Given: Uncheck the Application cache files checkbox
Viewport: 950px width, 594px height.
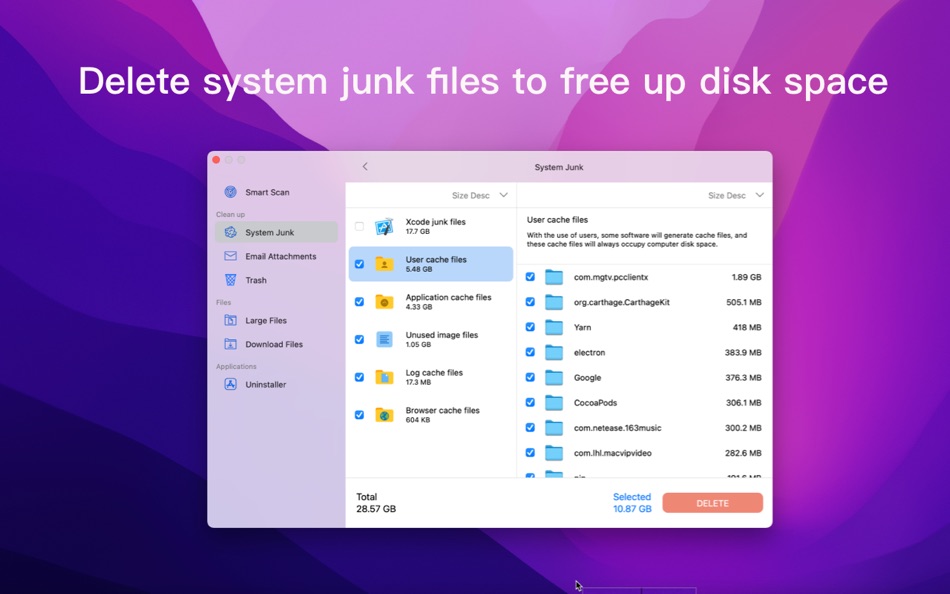Looking at the screenshot, I should click(359, 301).
